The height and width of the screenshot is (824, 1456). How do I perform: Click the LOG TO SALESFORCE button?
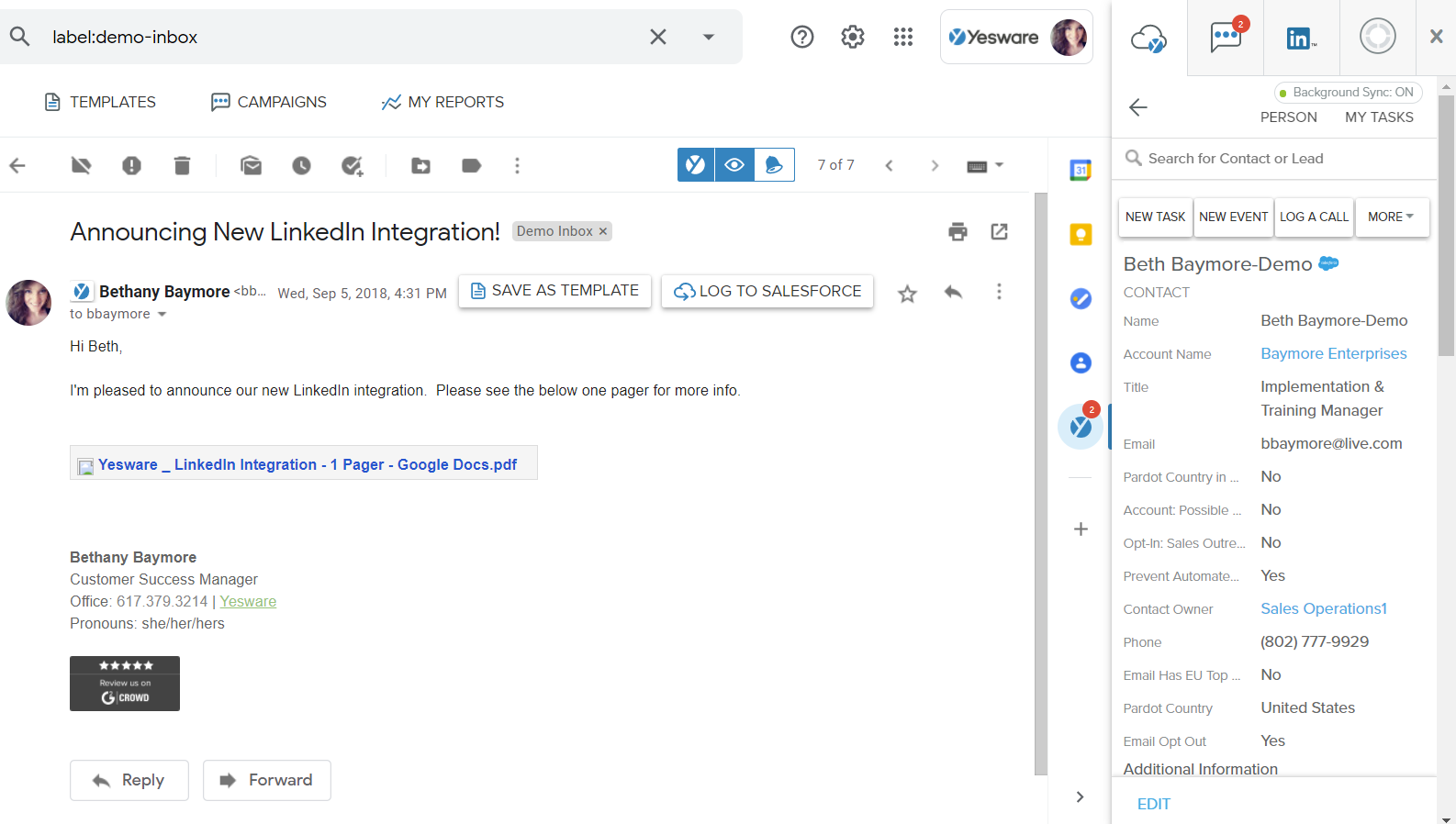pos(767,292)
